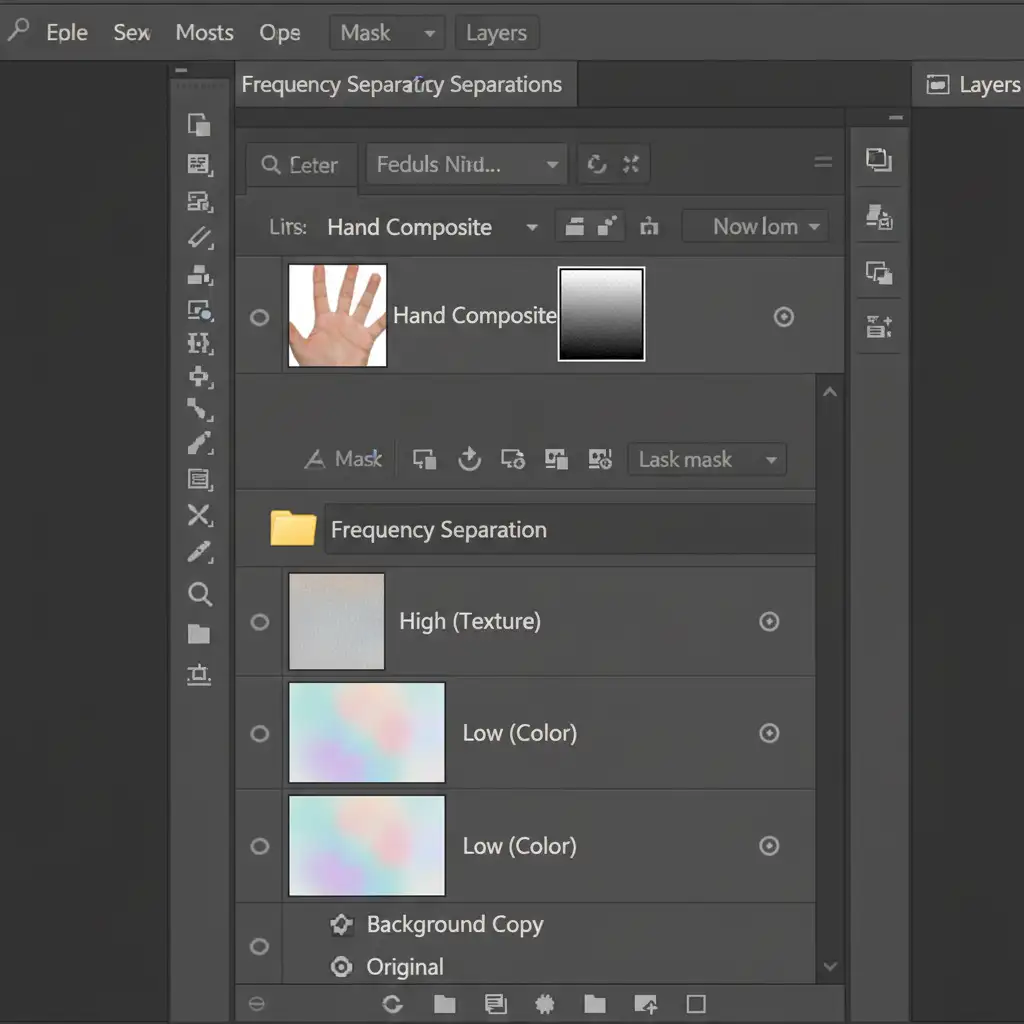Click the gear icon in bottom bar
The width and height of the screenshot is (1024, 1024).
point(545,1004)
